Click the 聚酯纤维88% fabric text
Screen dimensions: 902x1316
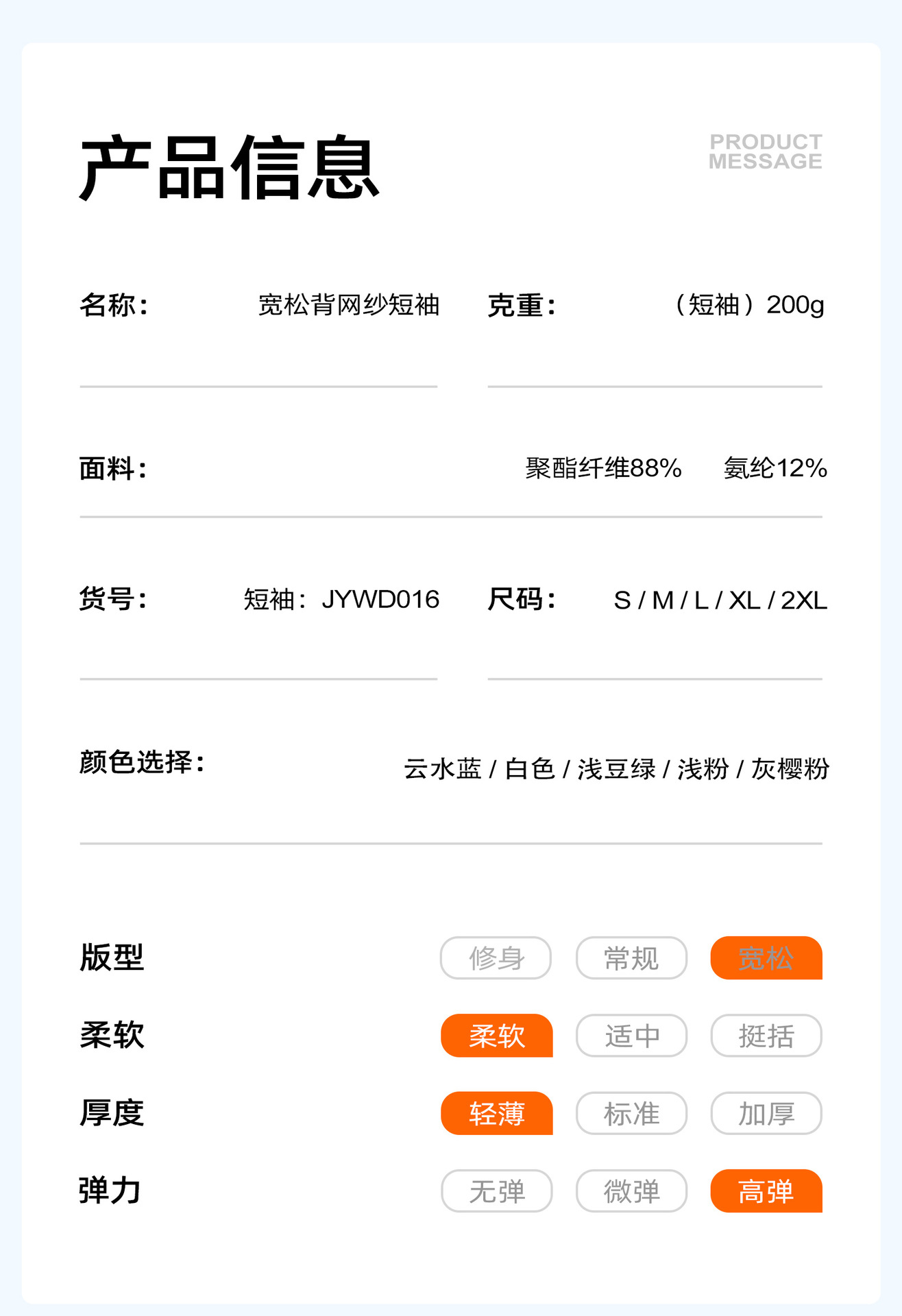[x=603, y=468]
